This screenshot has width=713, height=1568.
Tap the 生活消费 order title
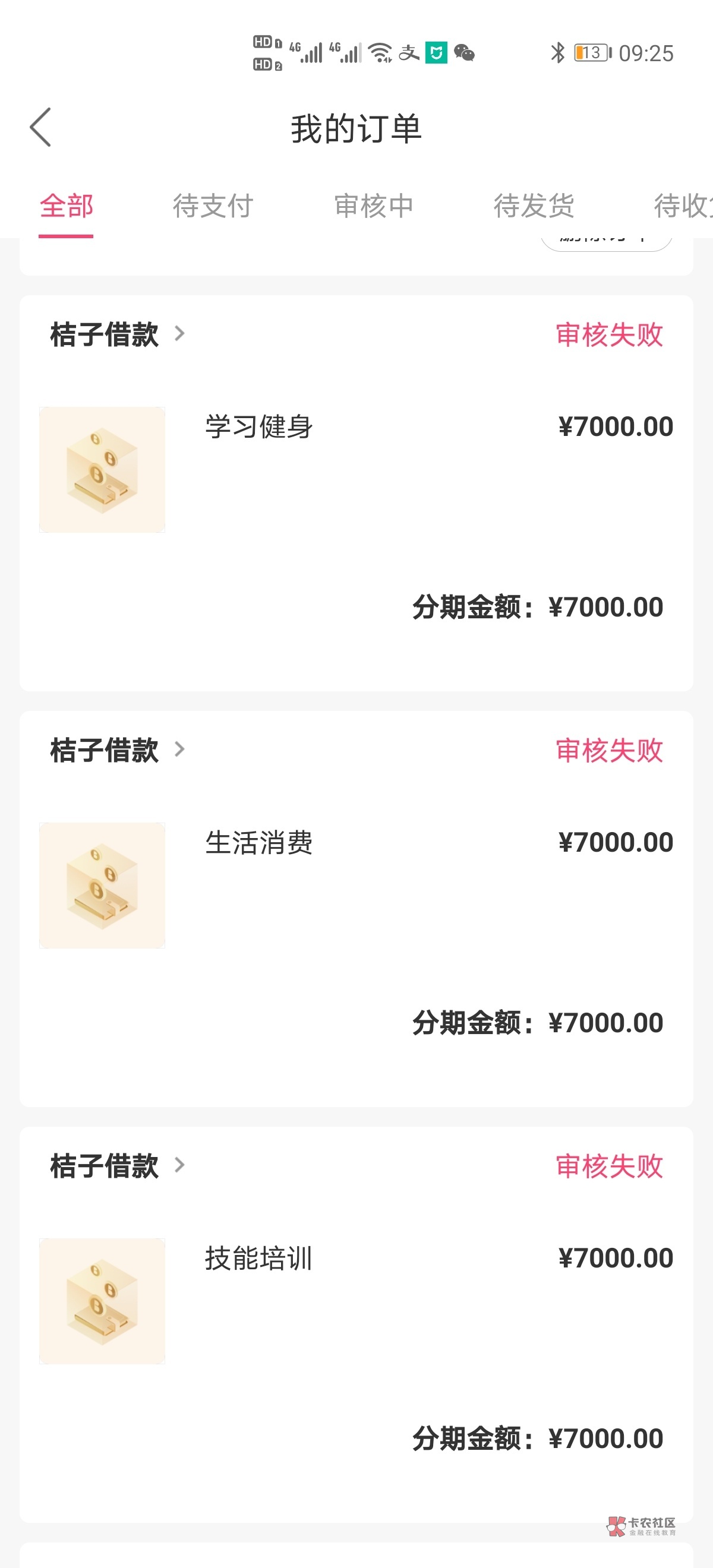click(x=259, y=842)
